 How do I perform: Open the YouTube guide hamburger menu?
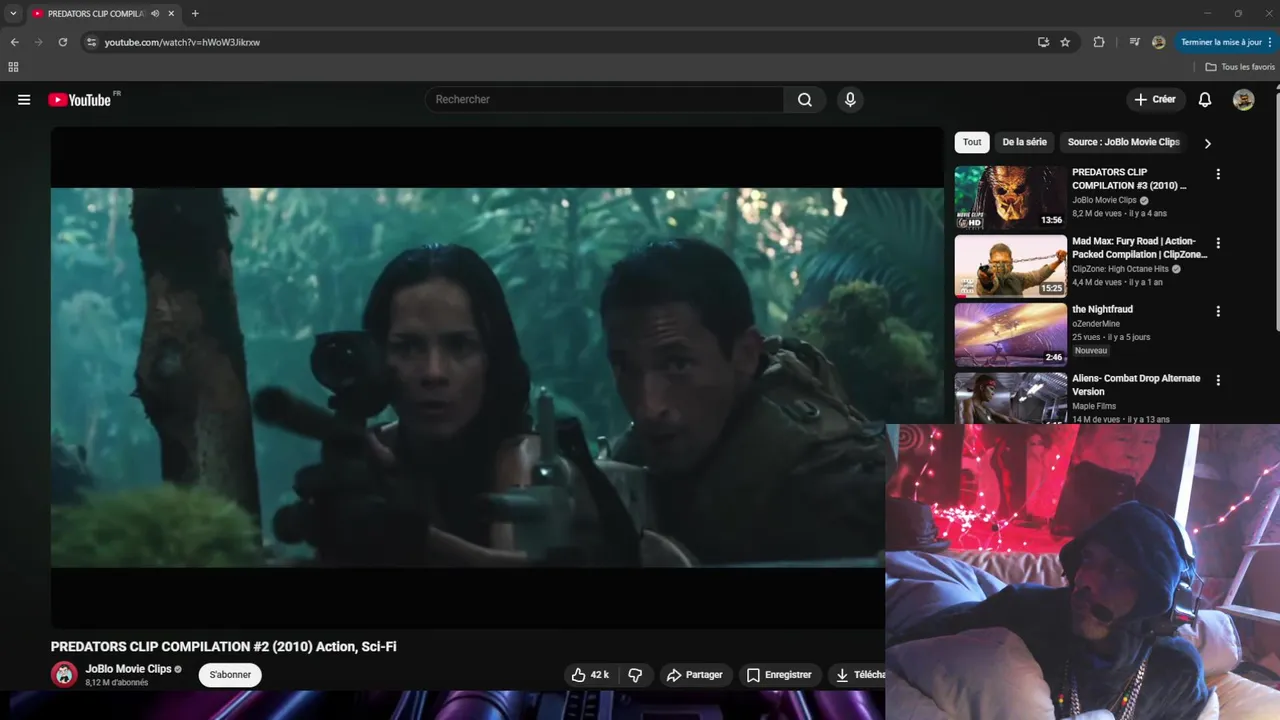pyautogui.click(x=24, y=100)
